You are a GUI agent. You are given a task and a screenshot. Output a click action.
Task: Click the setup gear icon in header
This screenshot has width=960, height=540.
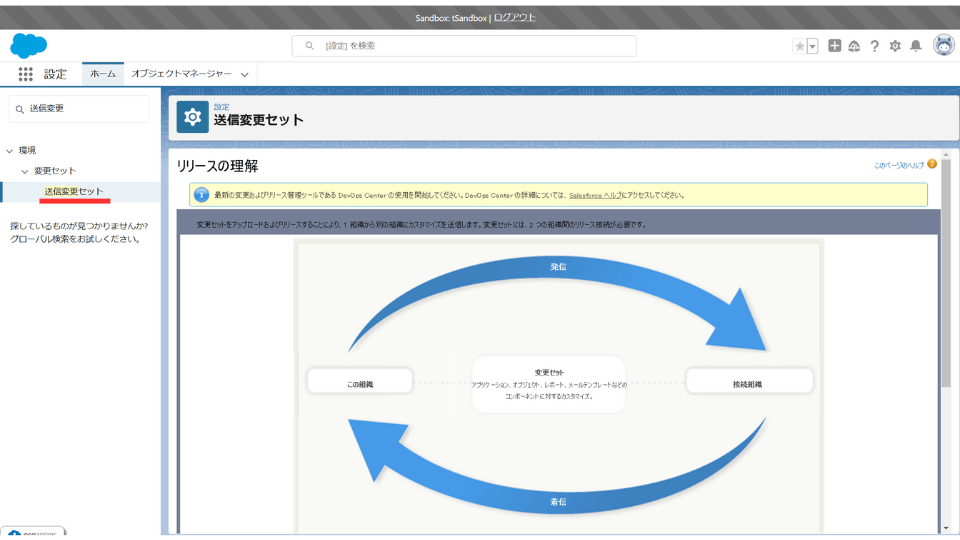tap(895, 46)
